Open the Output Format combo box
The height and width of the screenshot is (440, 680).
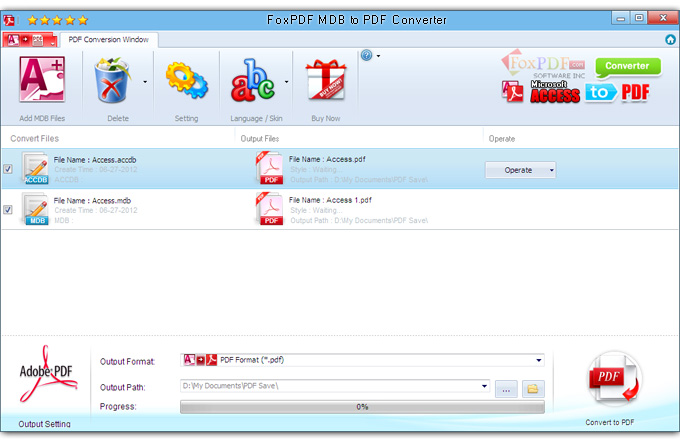(x=362, y=360)
